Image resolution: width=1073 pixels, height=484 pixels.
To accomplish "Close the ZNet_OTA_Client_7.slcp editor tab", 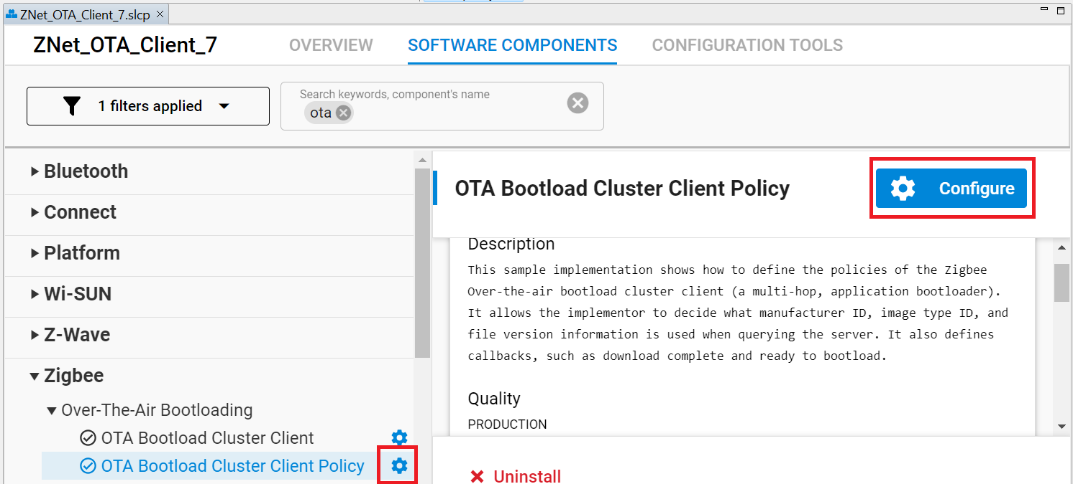I will click(160, 15).
